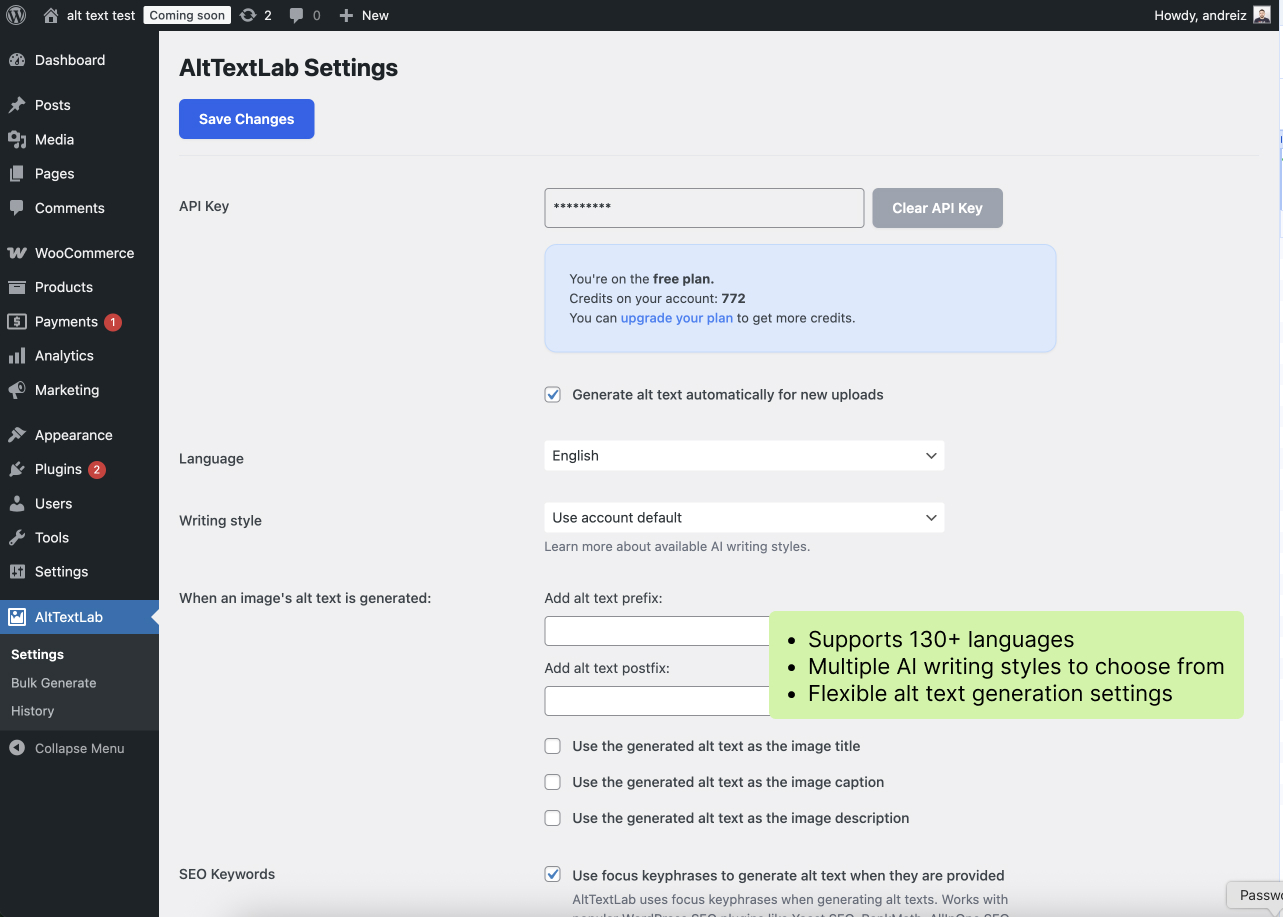Click the New label in the admin bar

point(375,15)
